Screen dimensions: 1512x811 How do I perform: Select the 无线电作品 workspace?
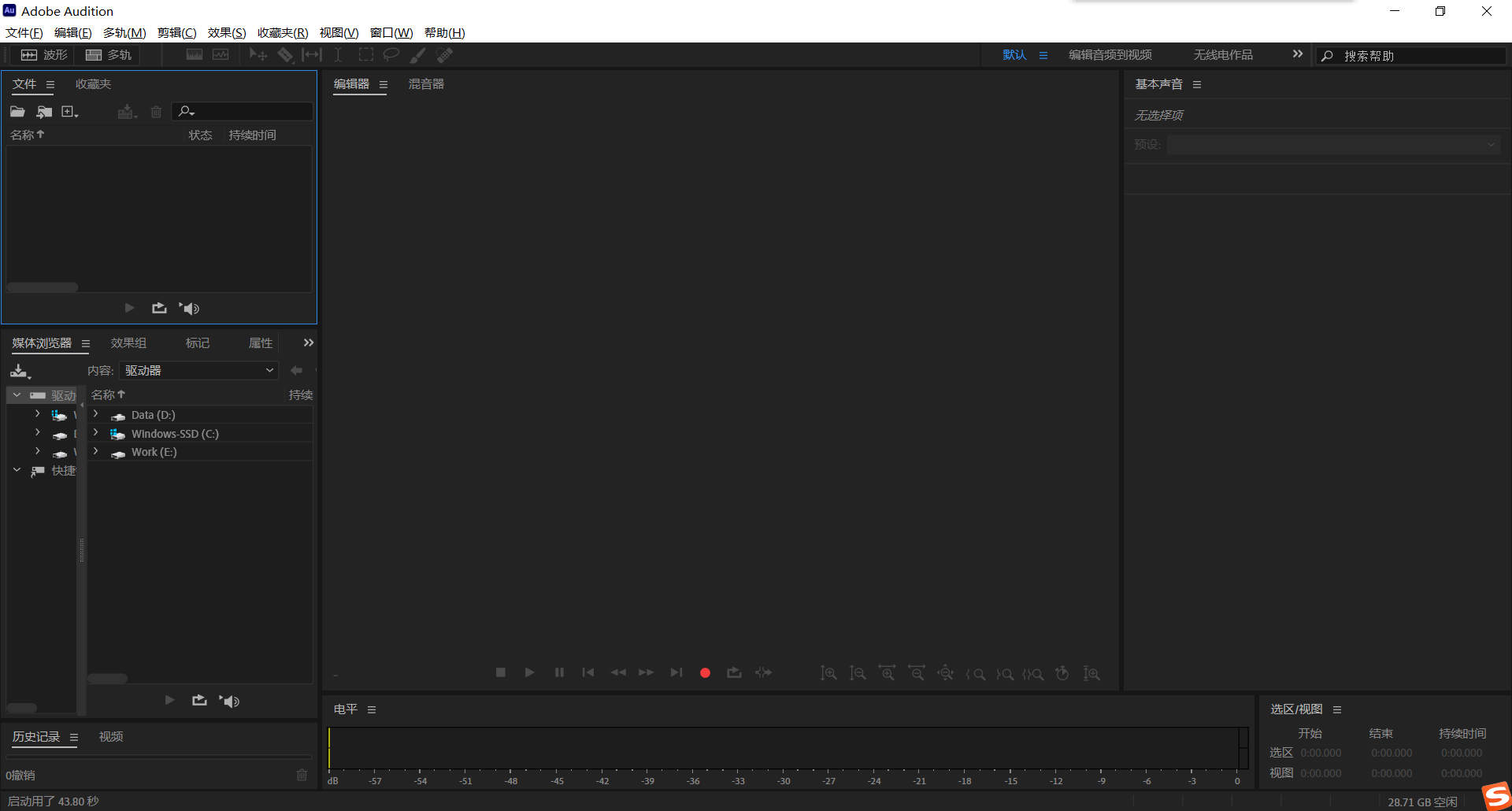tap(1222, 55)
